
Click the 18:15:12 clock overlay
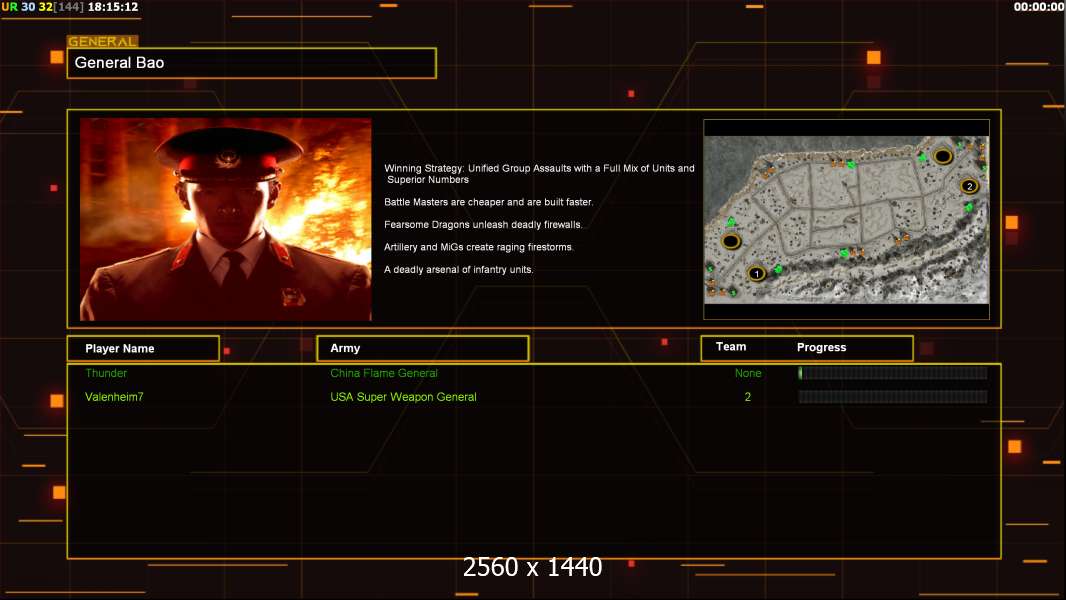tap(113, 7)
